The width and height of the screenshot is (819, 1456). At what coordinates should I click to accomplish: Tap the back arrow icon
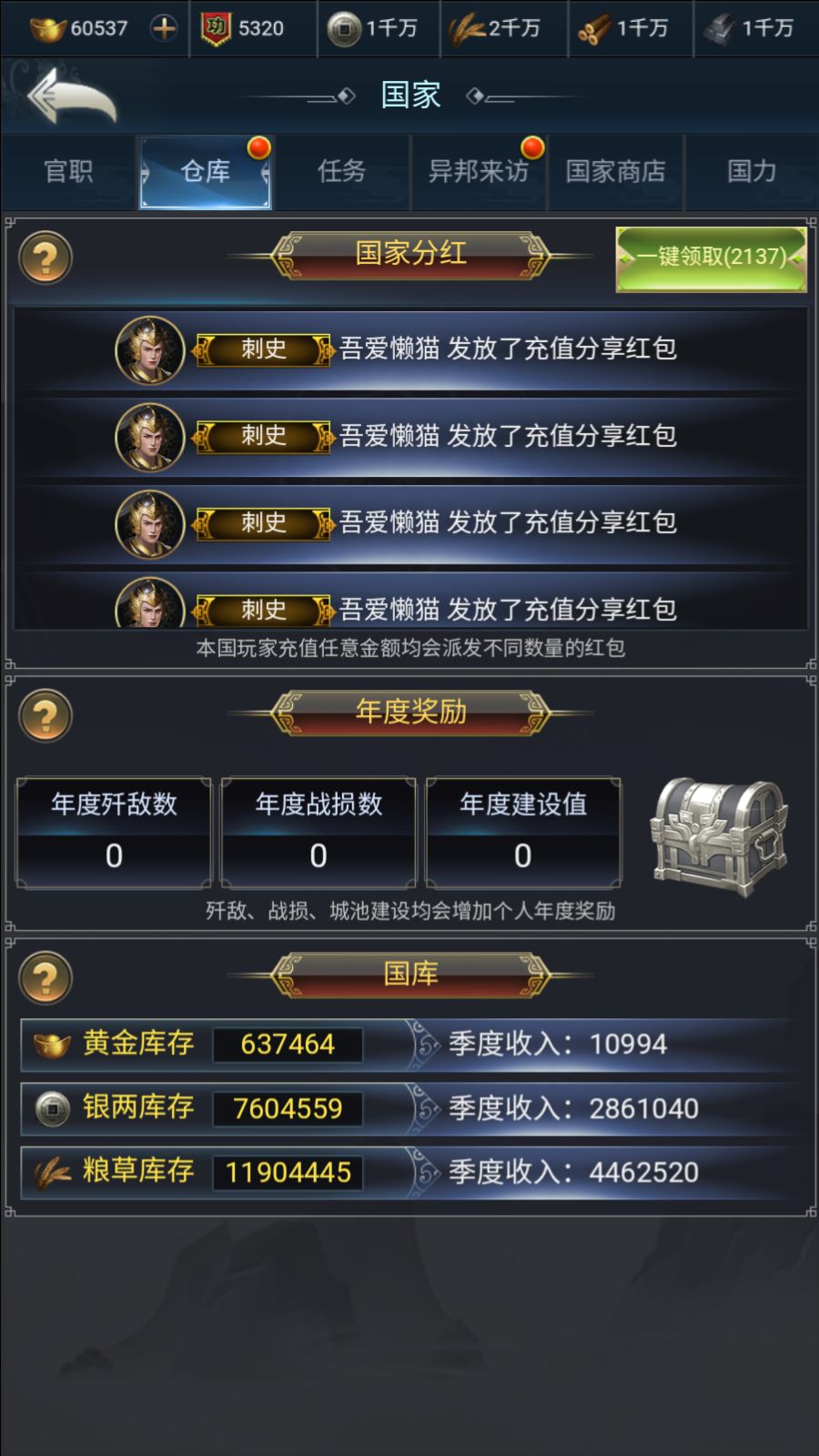pyautogui.click(x=71, y=95)
